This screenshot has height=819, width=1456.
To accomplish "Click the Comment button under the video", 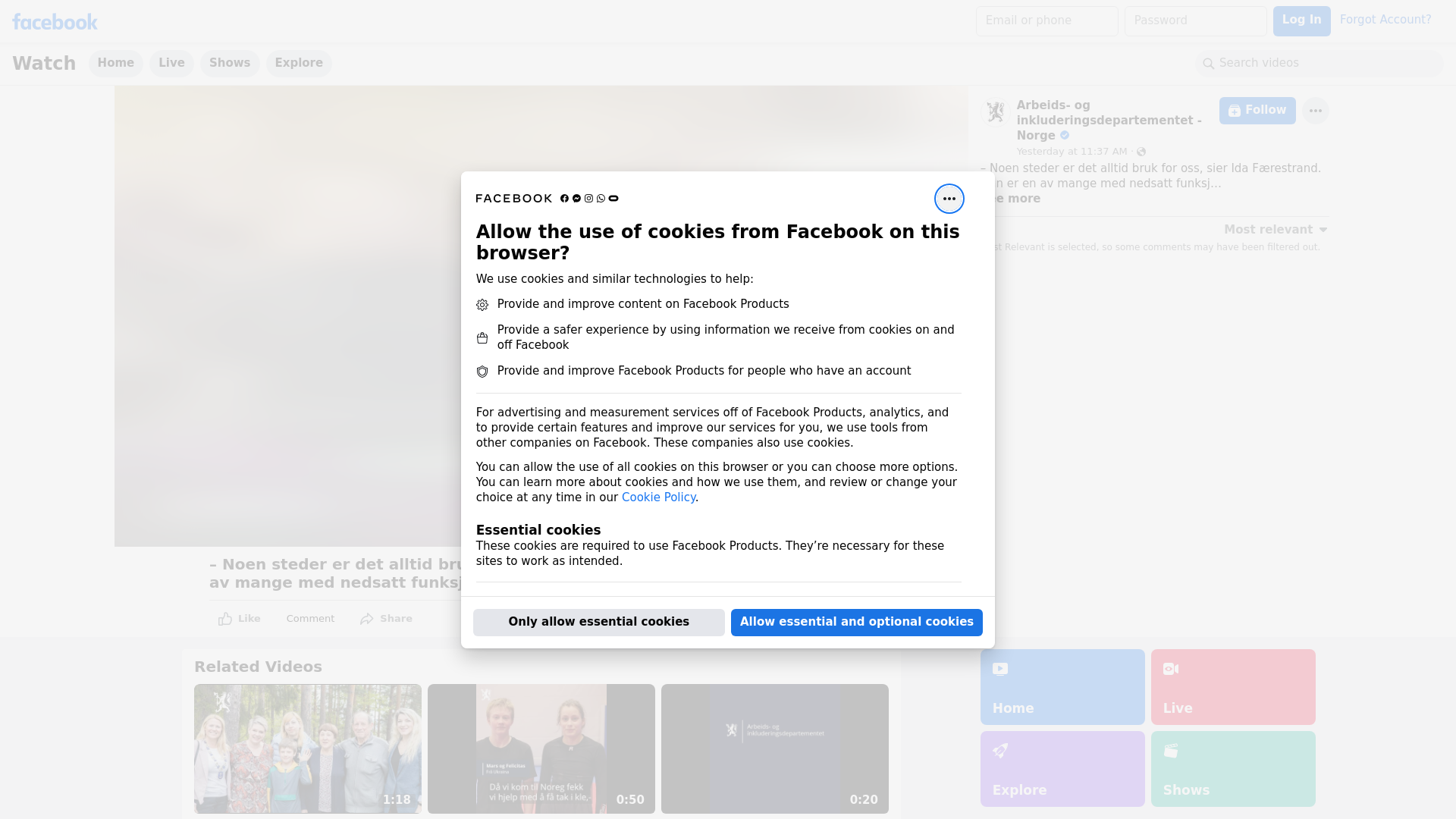I will (x=310, y=619).
